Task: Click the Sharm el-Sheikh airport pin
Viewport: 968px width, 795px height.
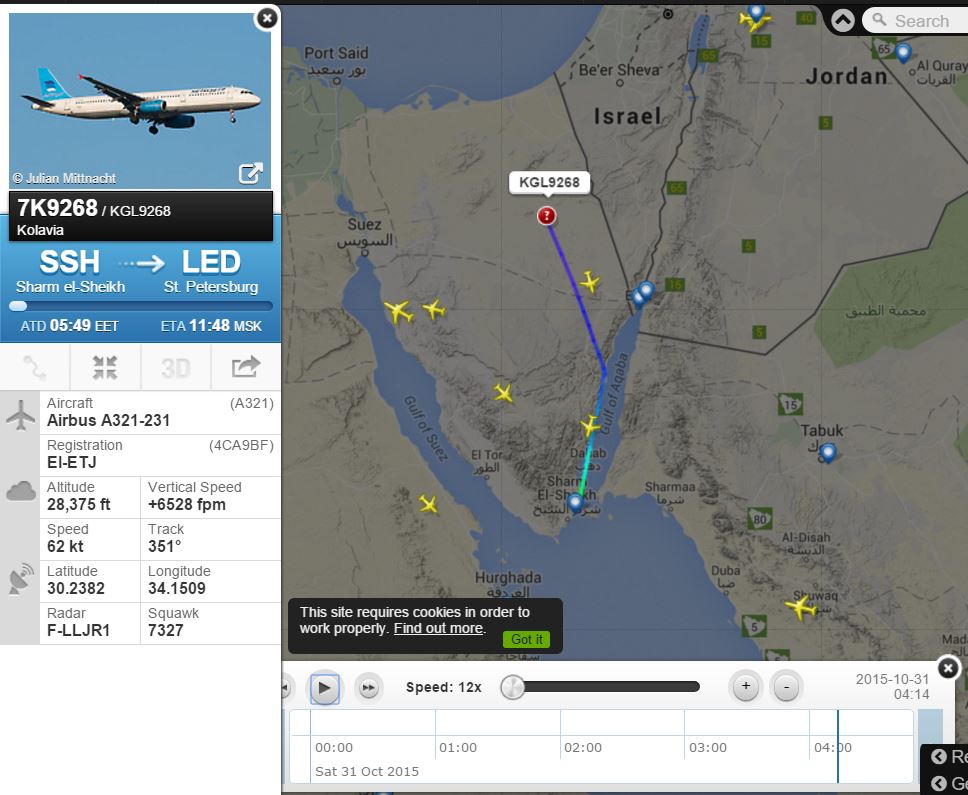Action: [x=575, y=502]
